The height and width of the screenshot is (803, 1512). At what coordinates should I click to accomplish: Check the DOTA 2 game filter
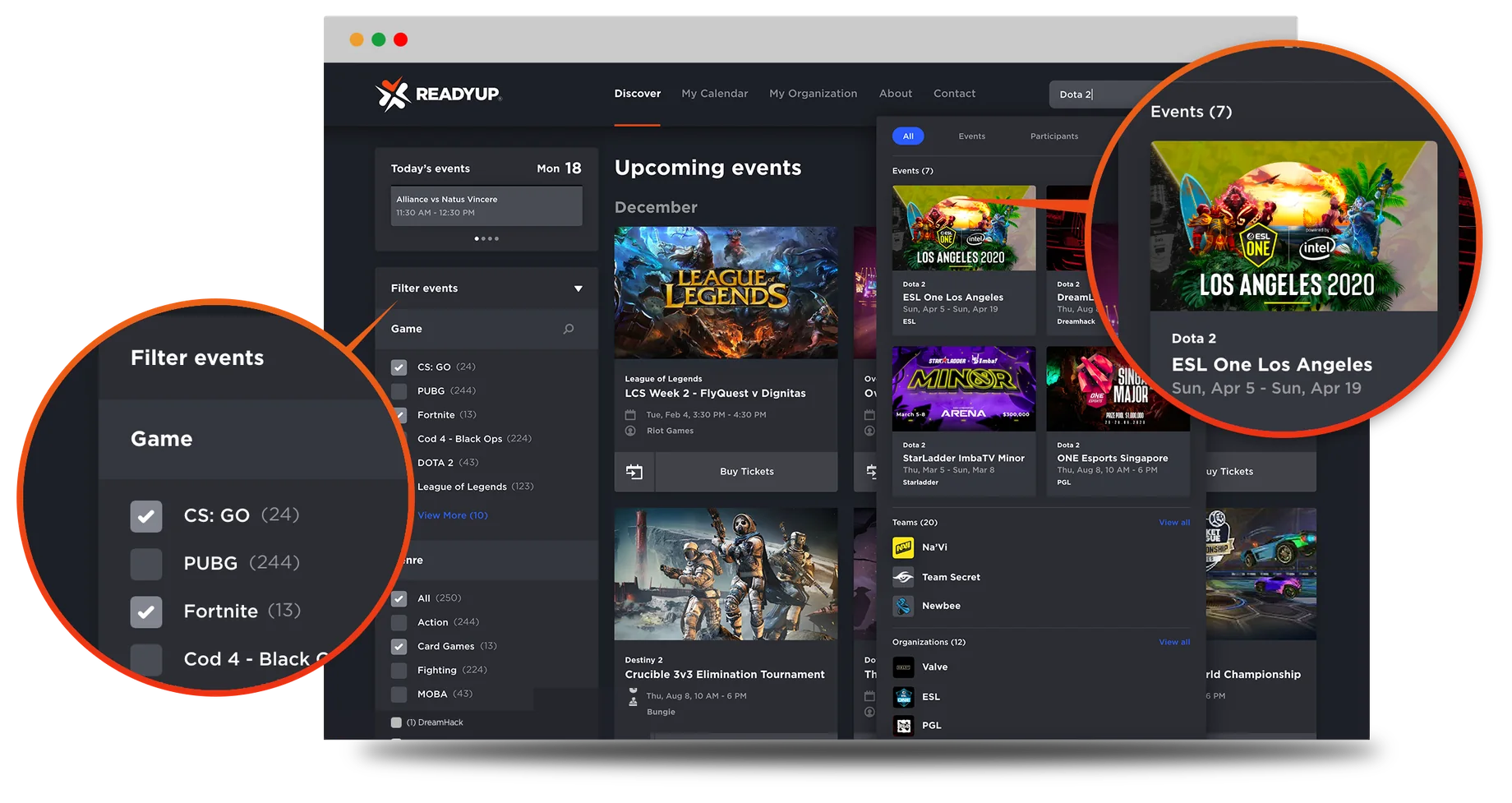tap(447, 463)
